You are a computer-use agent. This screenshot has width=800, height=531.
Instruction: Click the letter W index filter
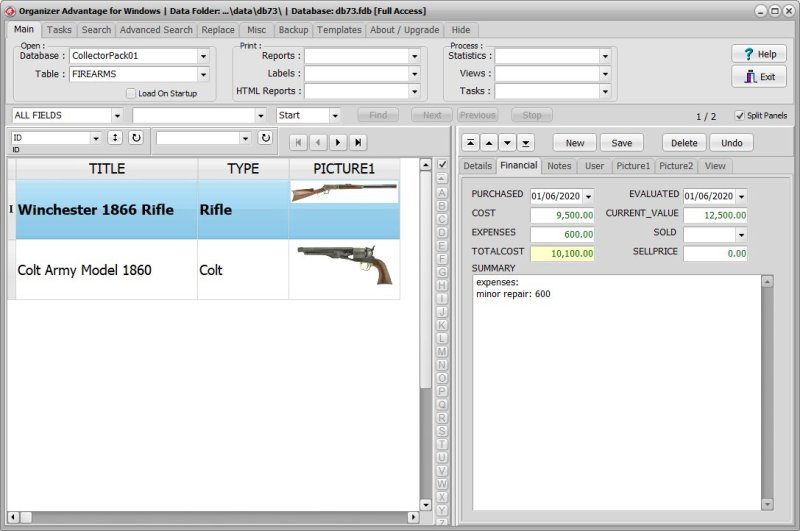pos(442,484)
